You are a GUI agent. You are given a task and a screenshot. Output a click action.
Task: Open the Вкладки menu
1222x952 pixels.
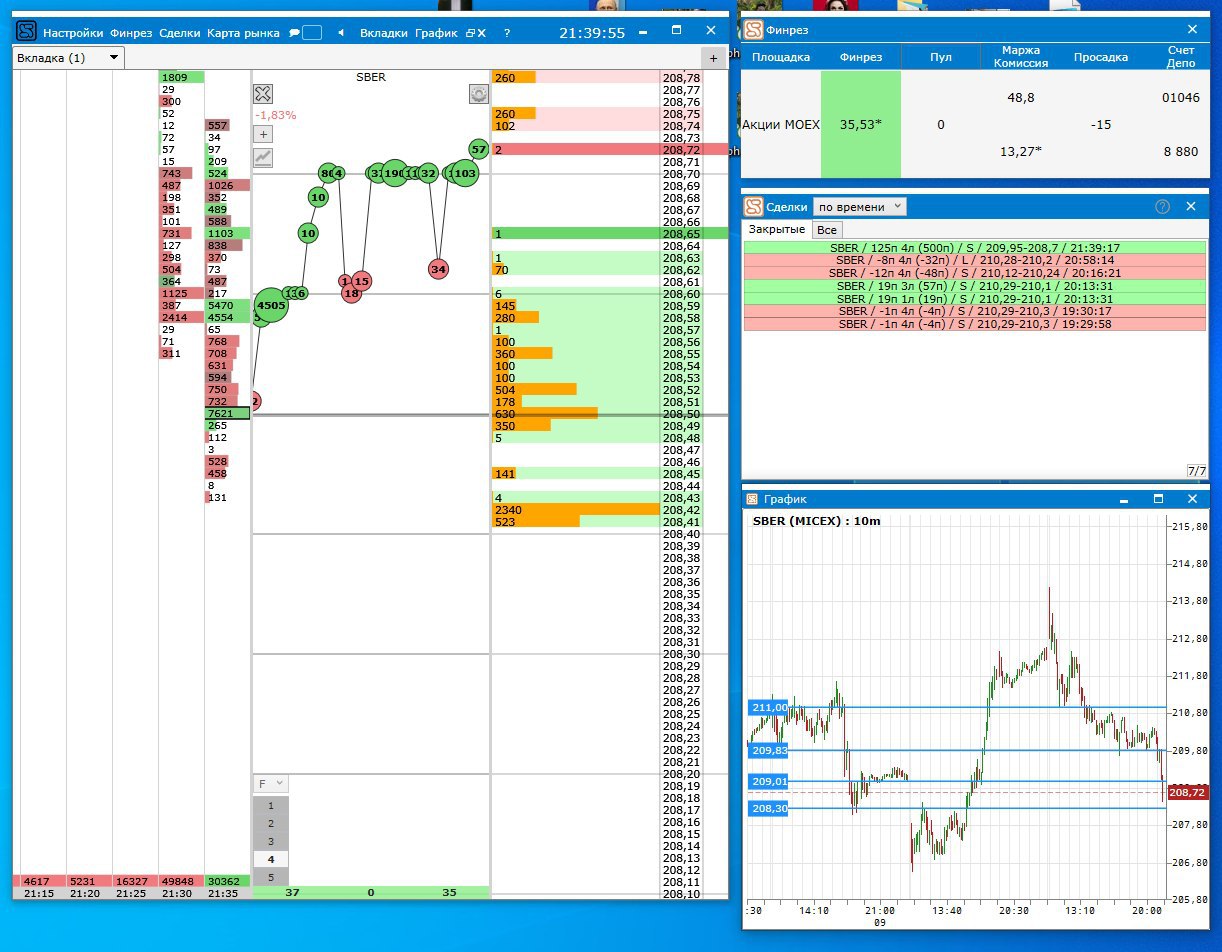pyautogui.click(x=383, y=33)
